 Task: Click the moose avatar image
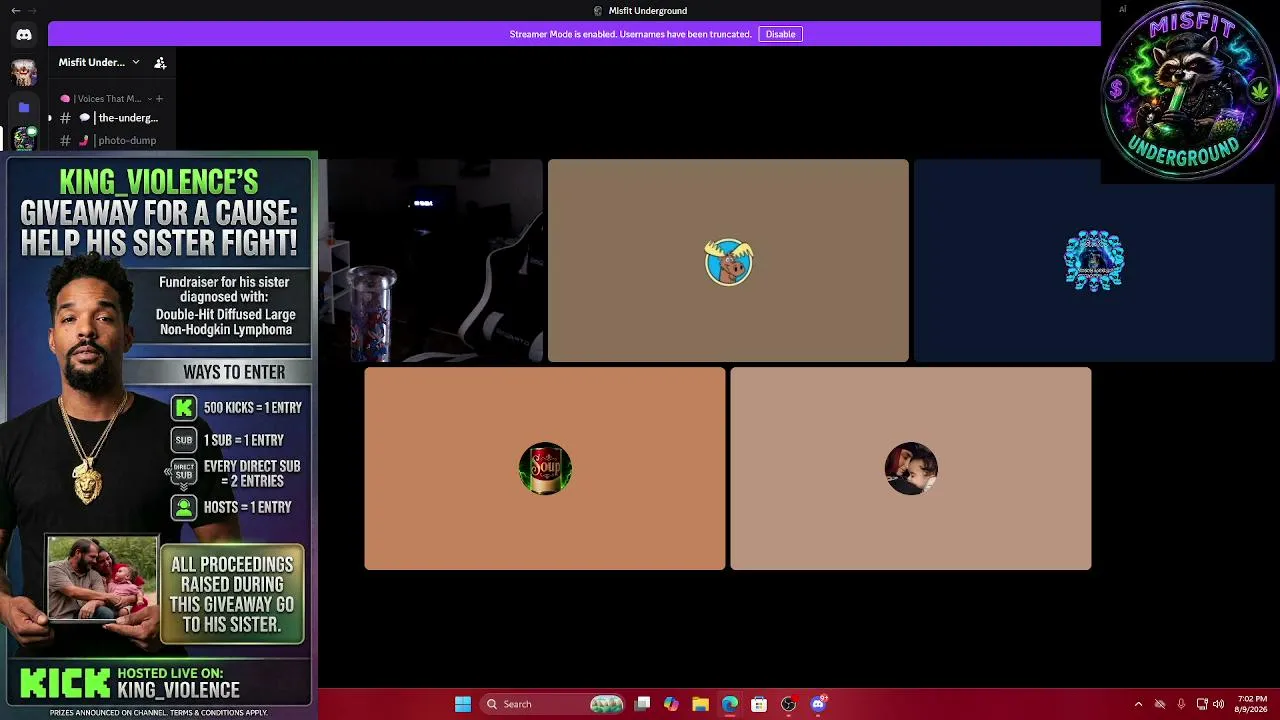tap(728, 261)
